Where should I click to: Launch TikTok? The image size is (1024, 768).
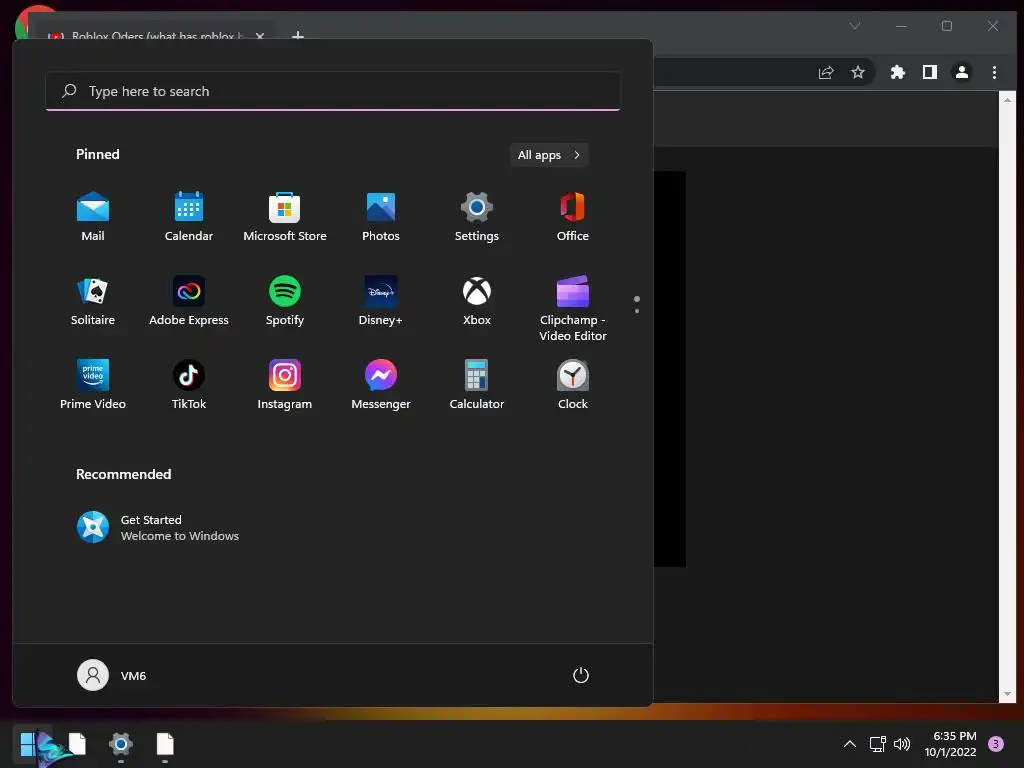(189, 385)
